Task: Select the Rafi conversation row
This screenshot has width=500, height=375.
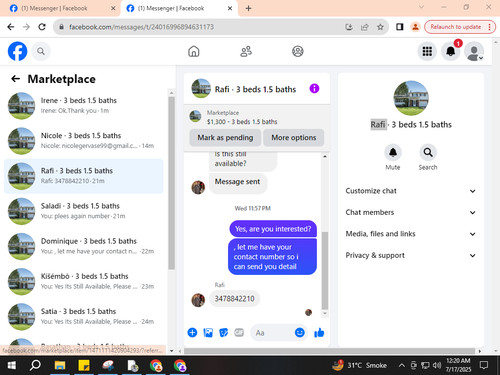Action: [x=83, y=176]
